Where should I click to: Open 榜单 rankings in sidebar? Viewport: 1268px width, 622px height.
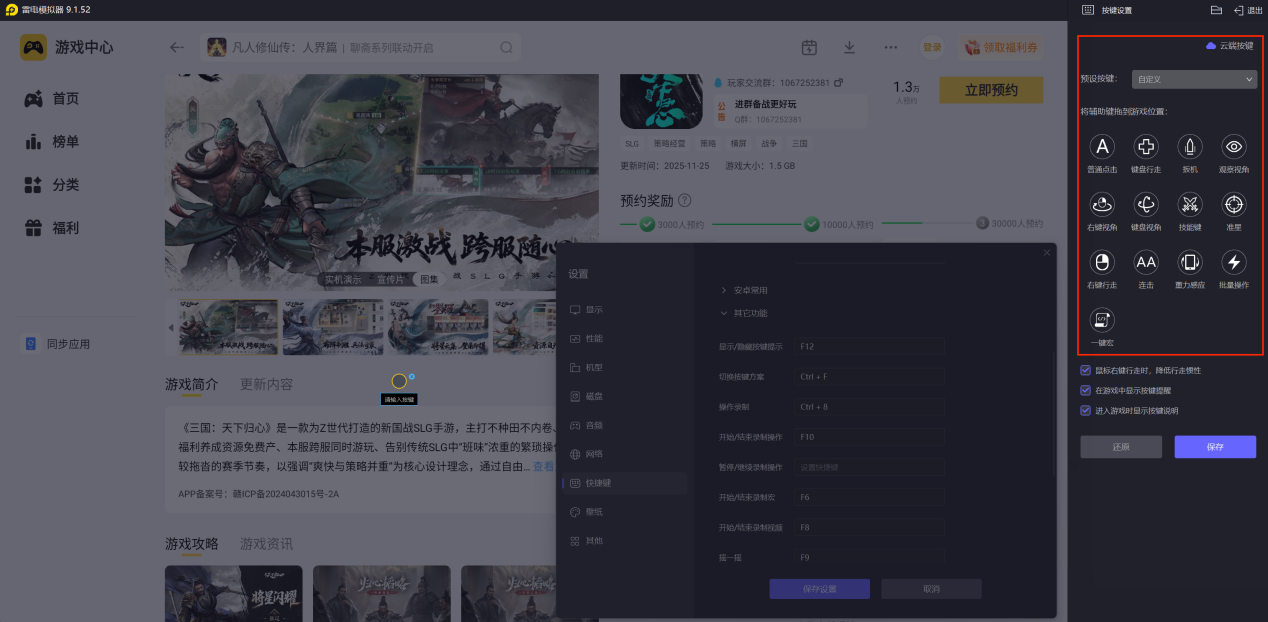click(52, 142)
